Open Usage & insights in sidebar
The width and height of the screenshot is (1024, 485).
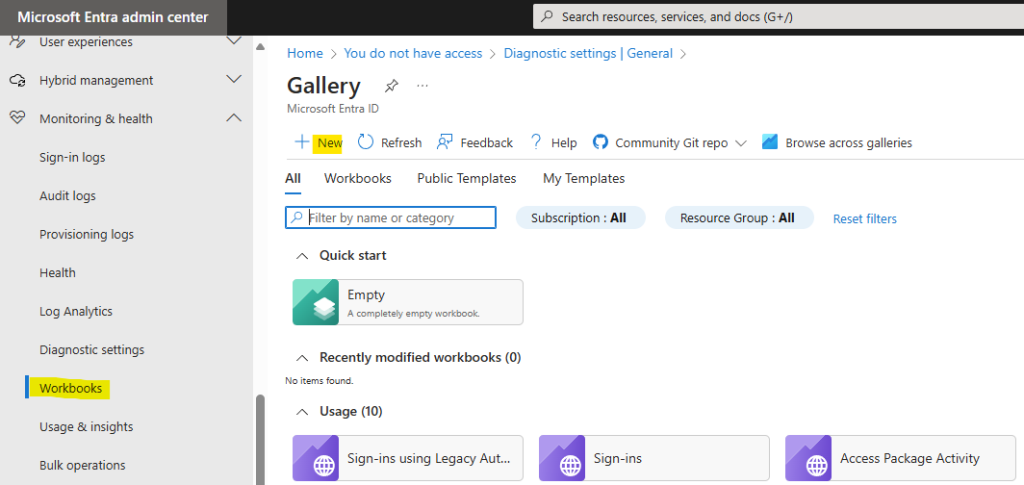coord(86,427)
